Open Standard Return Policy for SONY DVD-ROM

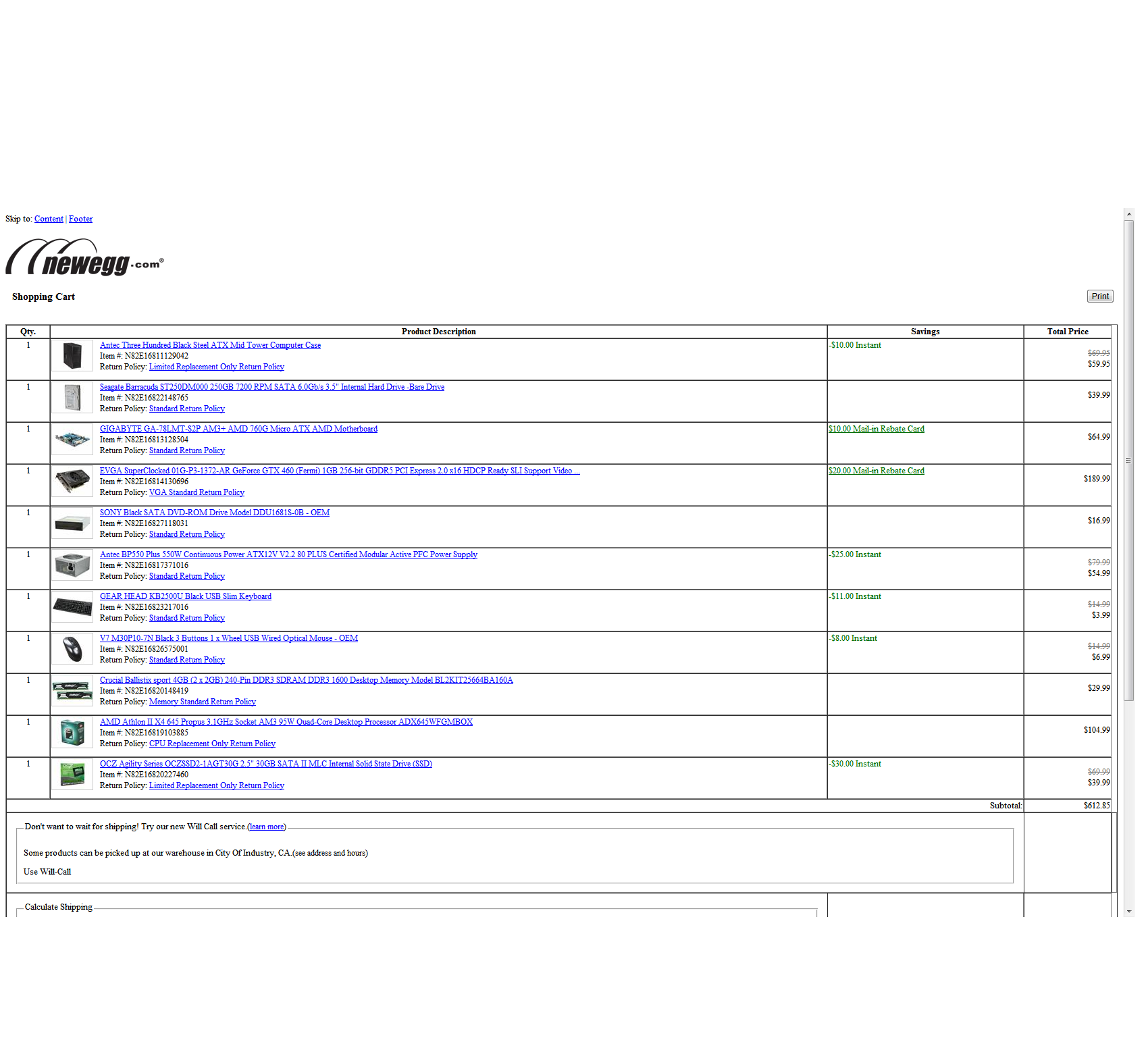click(x=187, y=534)
